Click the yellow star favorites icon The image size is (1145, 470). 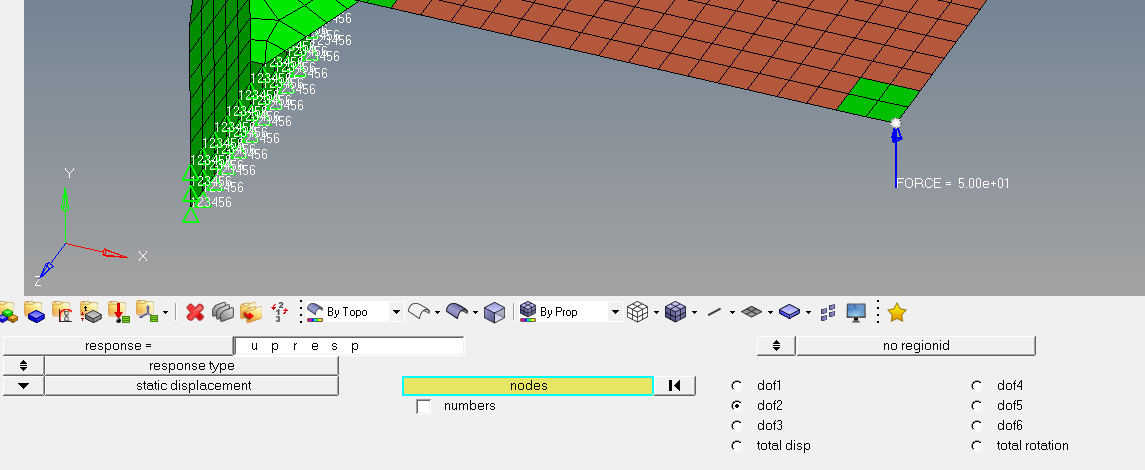(897, 312)
